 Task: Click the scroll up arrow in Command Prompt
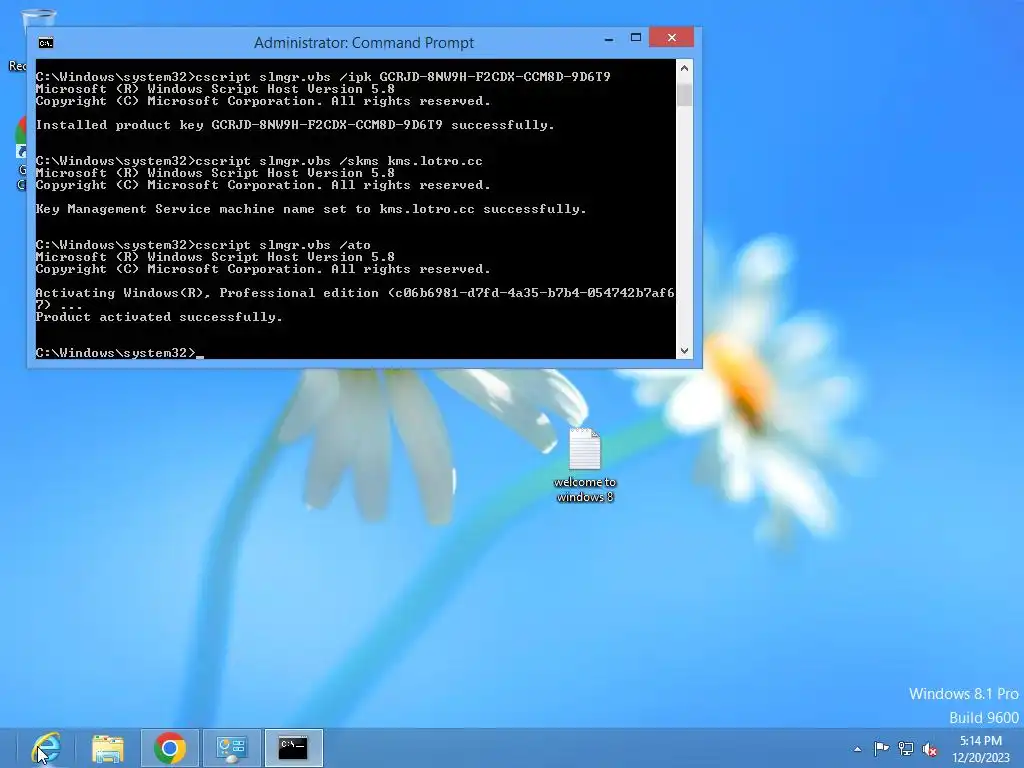684,68
